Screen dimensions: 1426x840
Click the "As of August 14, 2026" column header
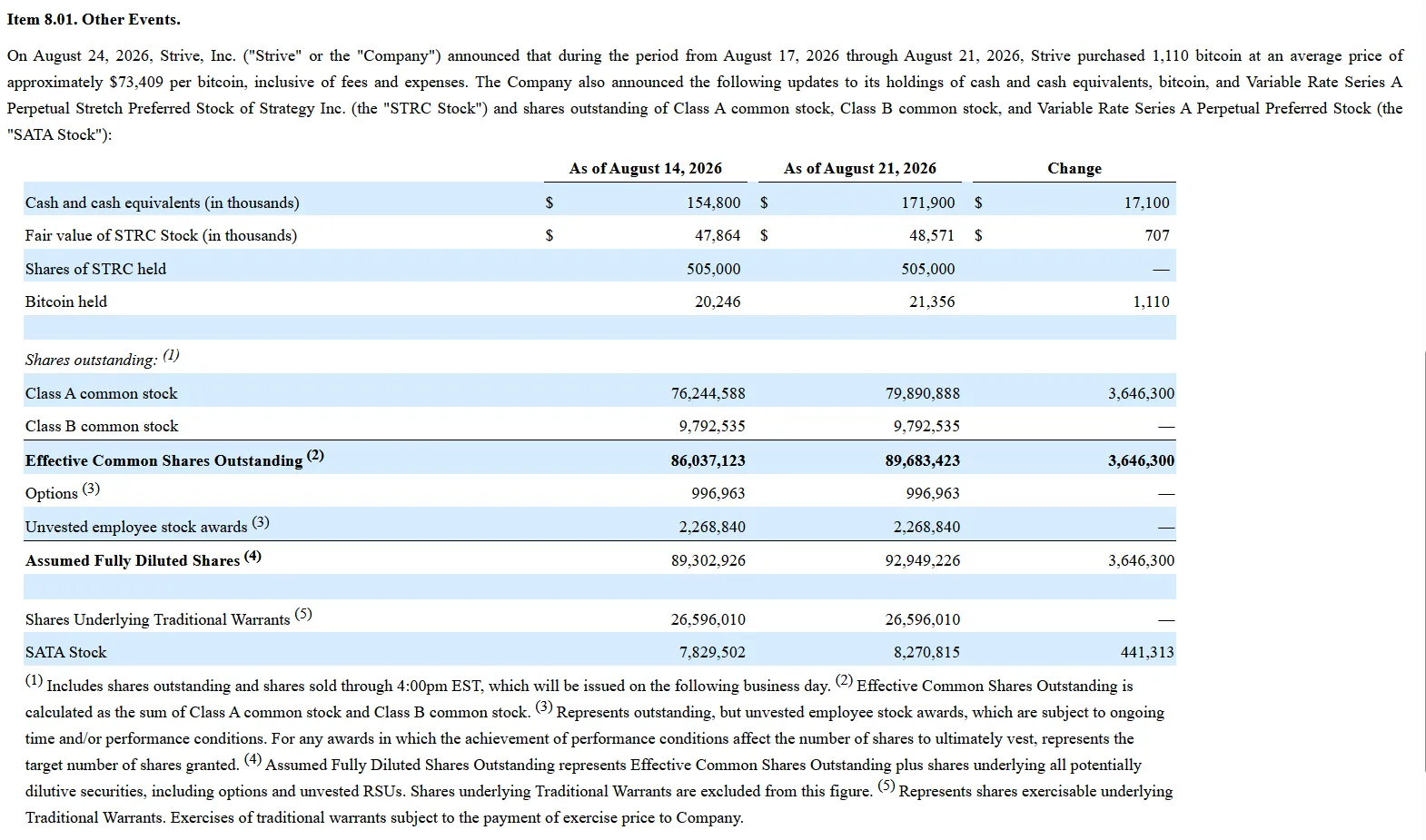[x=646, y=168]
